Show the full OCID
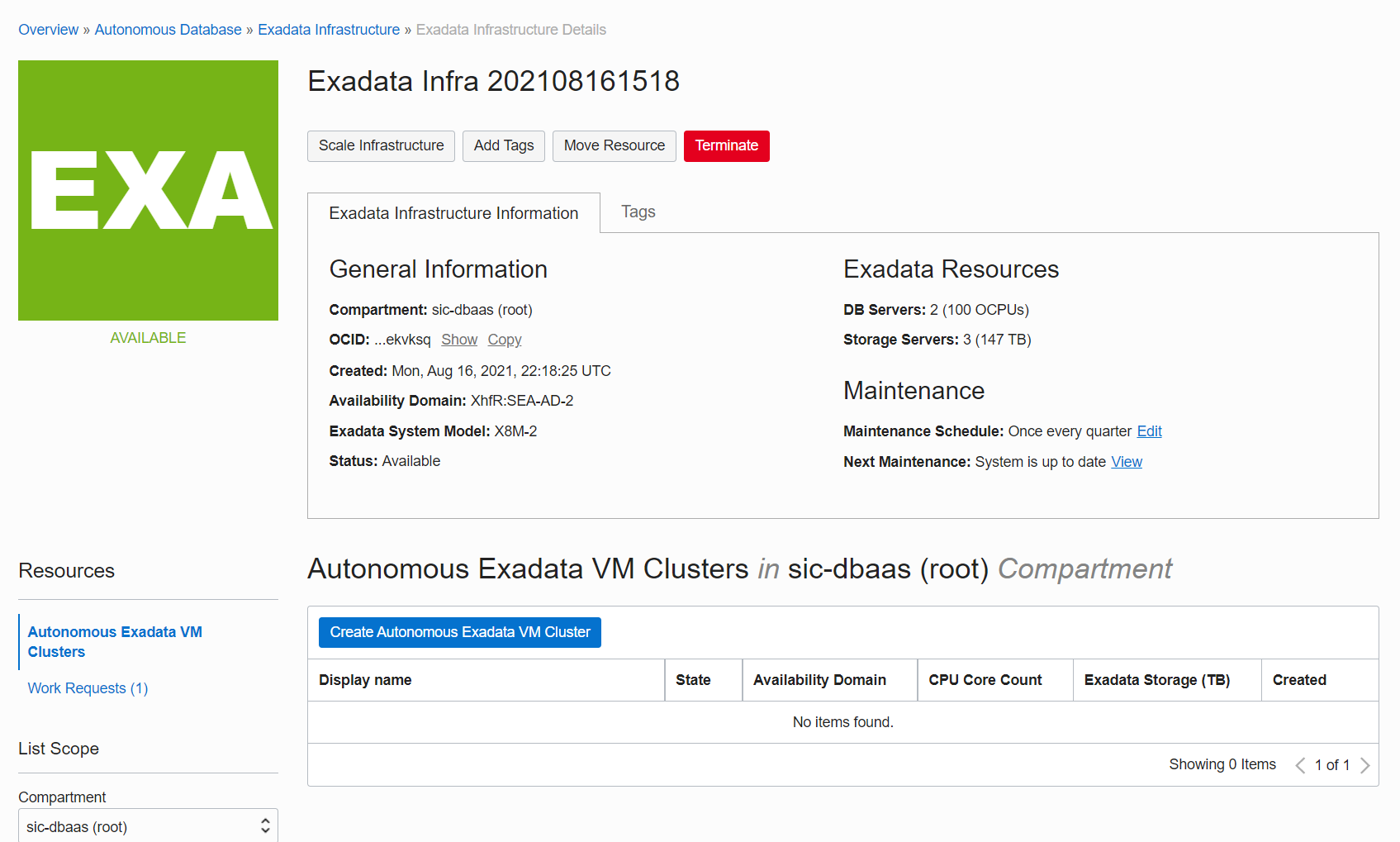Viewport: 1400px width, 842px height. click(459, 340)
